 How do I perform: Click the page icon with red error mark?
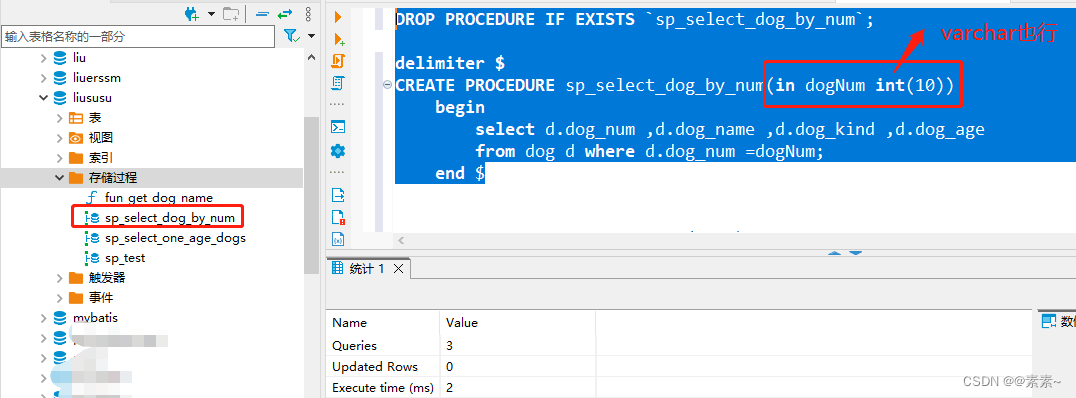click(338, 218)
